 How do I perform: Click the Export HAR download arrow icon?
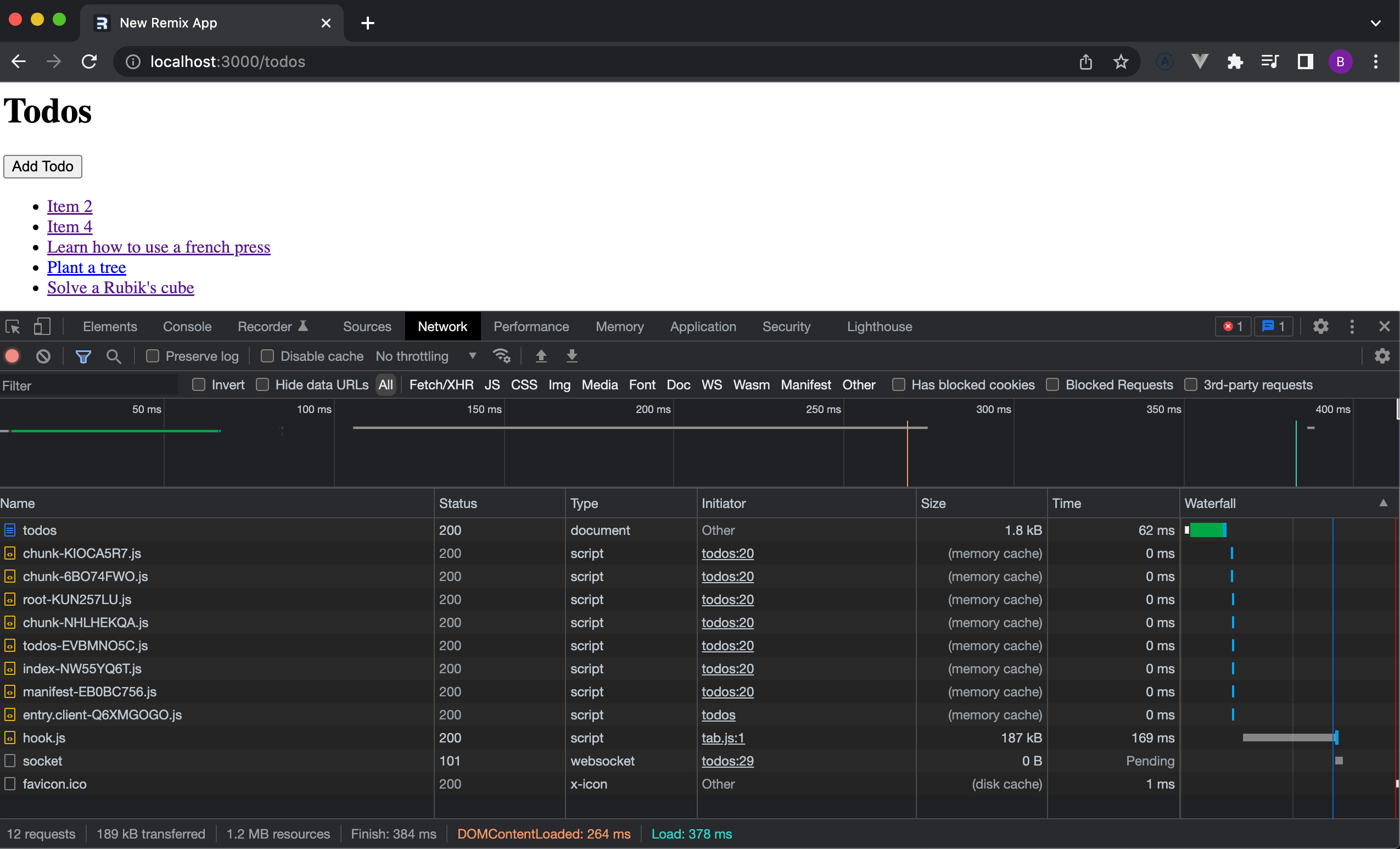572,356
